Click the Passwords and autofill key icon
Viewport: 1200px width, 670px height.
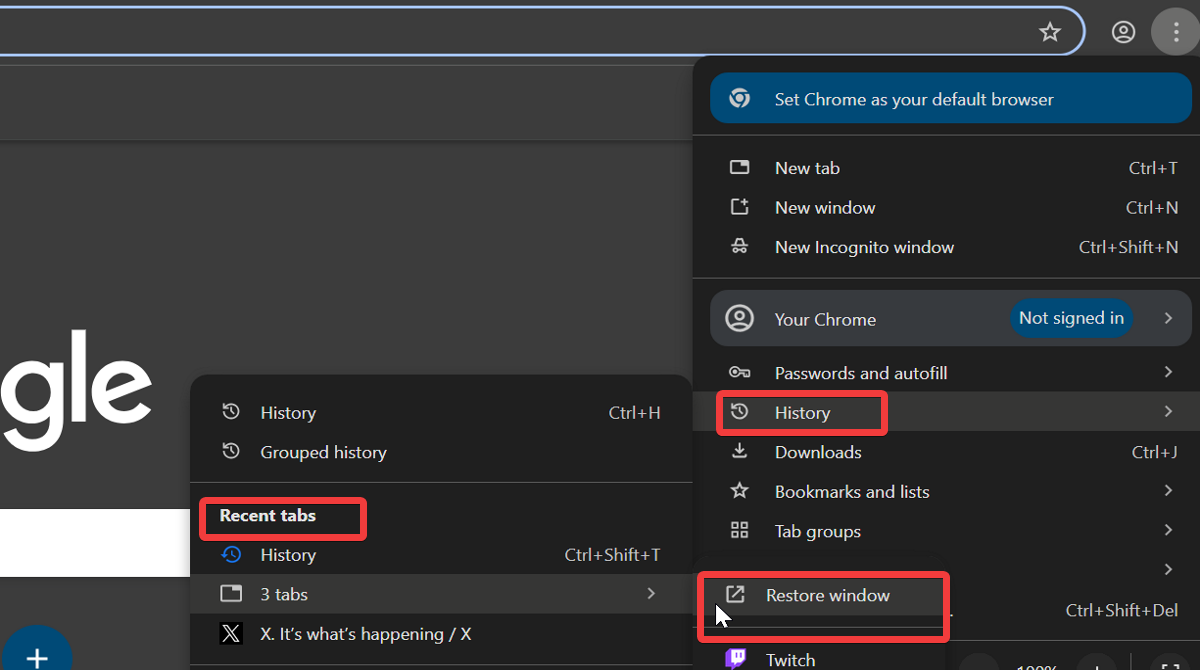[739, 373]
